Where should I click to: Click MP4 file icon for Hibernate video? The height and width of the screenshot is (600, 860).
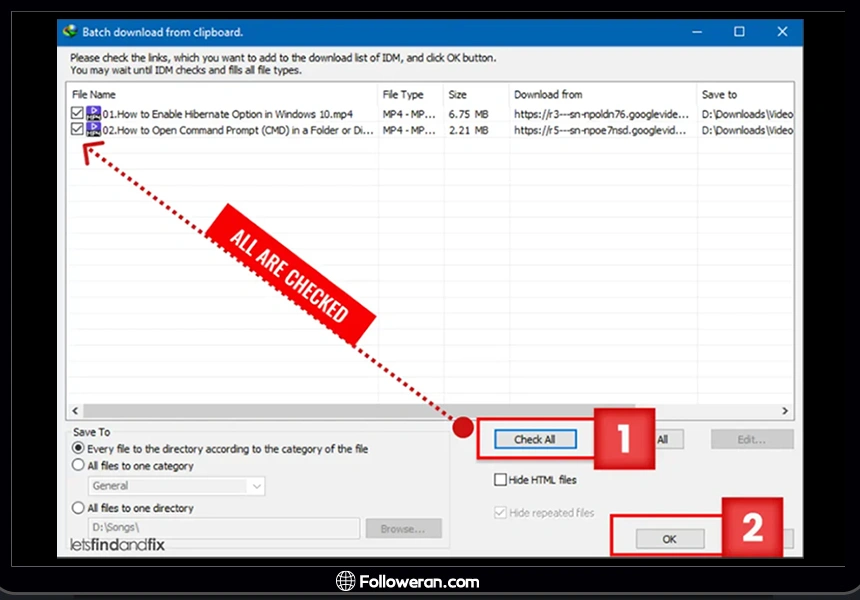(x=94, y=113)
